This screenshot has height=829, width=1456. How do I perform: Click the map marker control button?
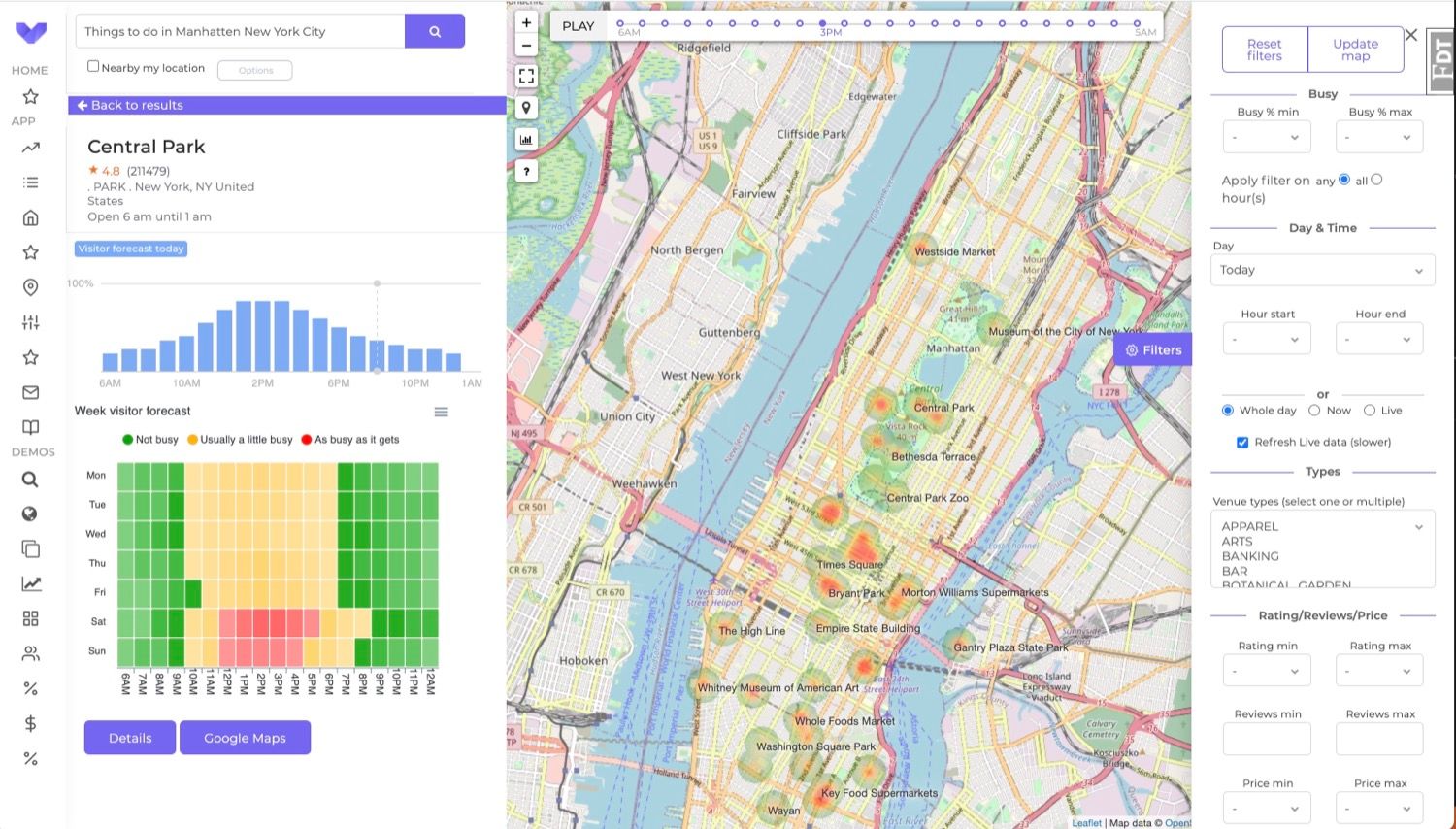point(526,108)
